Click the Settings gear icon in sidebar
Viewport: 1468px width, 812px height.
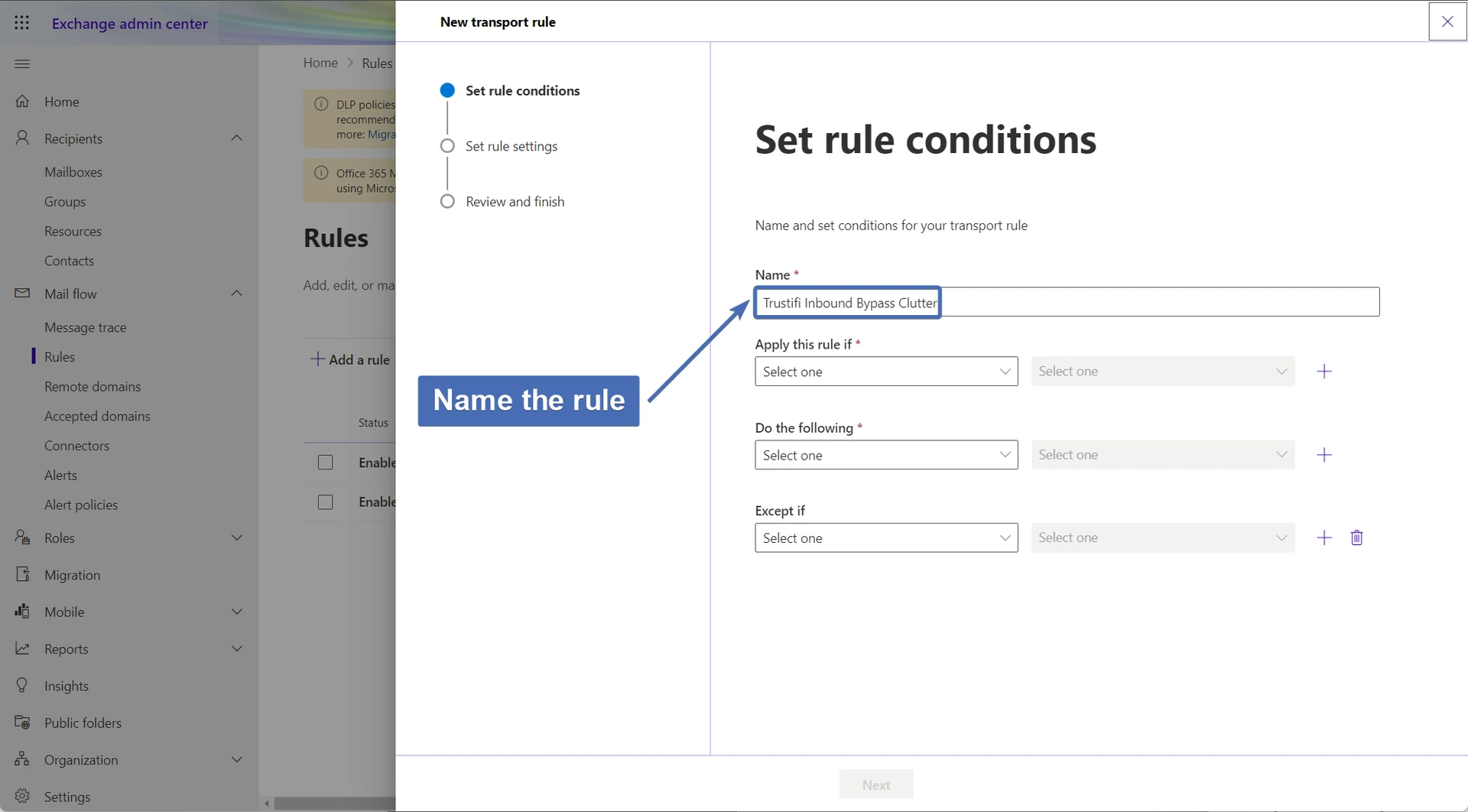22,796
